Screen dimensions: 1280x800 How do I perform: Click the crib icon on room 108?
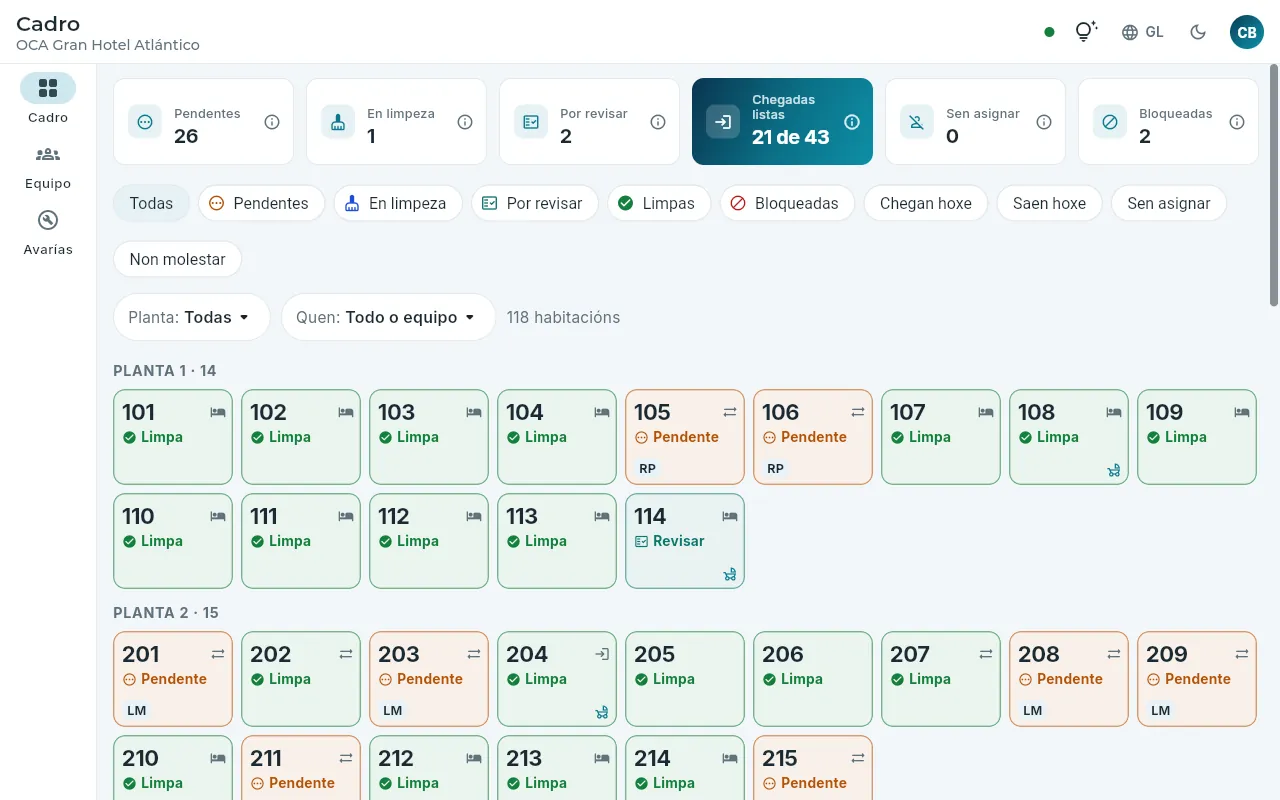tap(1114, 470)
